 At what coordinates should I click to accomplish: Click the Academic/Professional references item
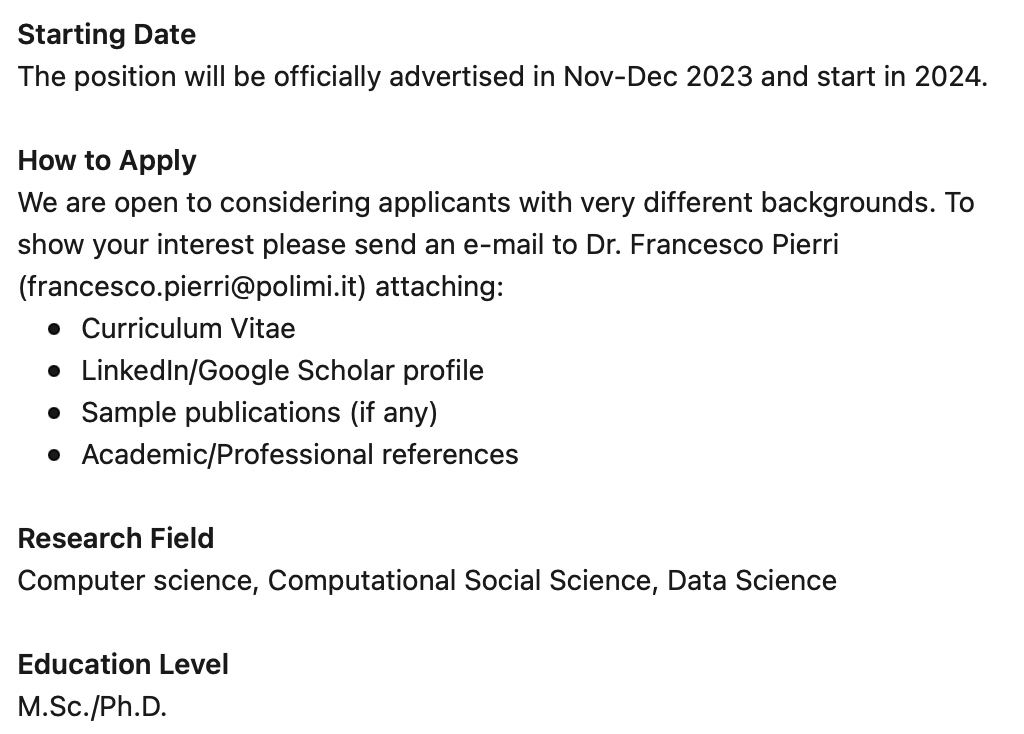(x=300, y=455)
